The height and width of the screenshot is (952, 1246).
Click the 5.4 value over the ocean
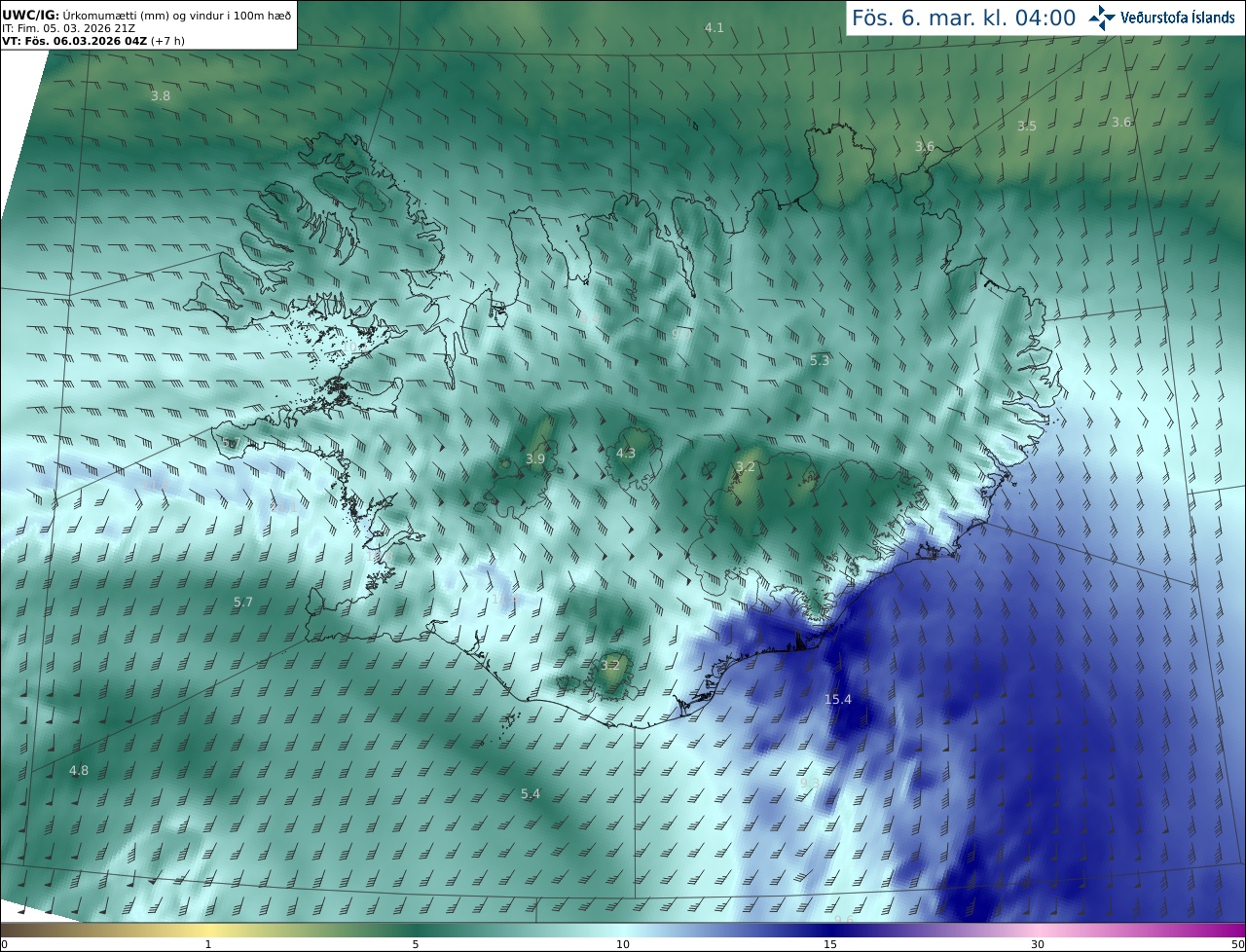pyautogui.click(x=530, y=794)
